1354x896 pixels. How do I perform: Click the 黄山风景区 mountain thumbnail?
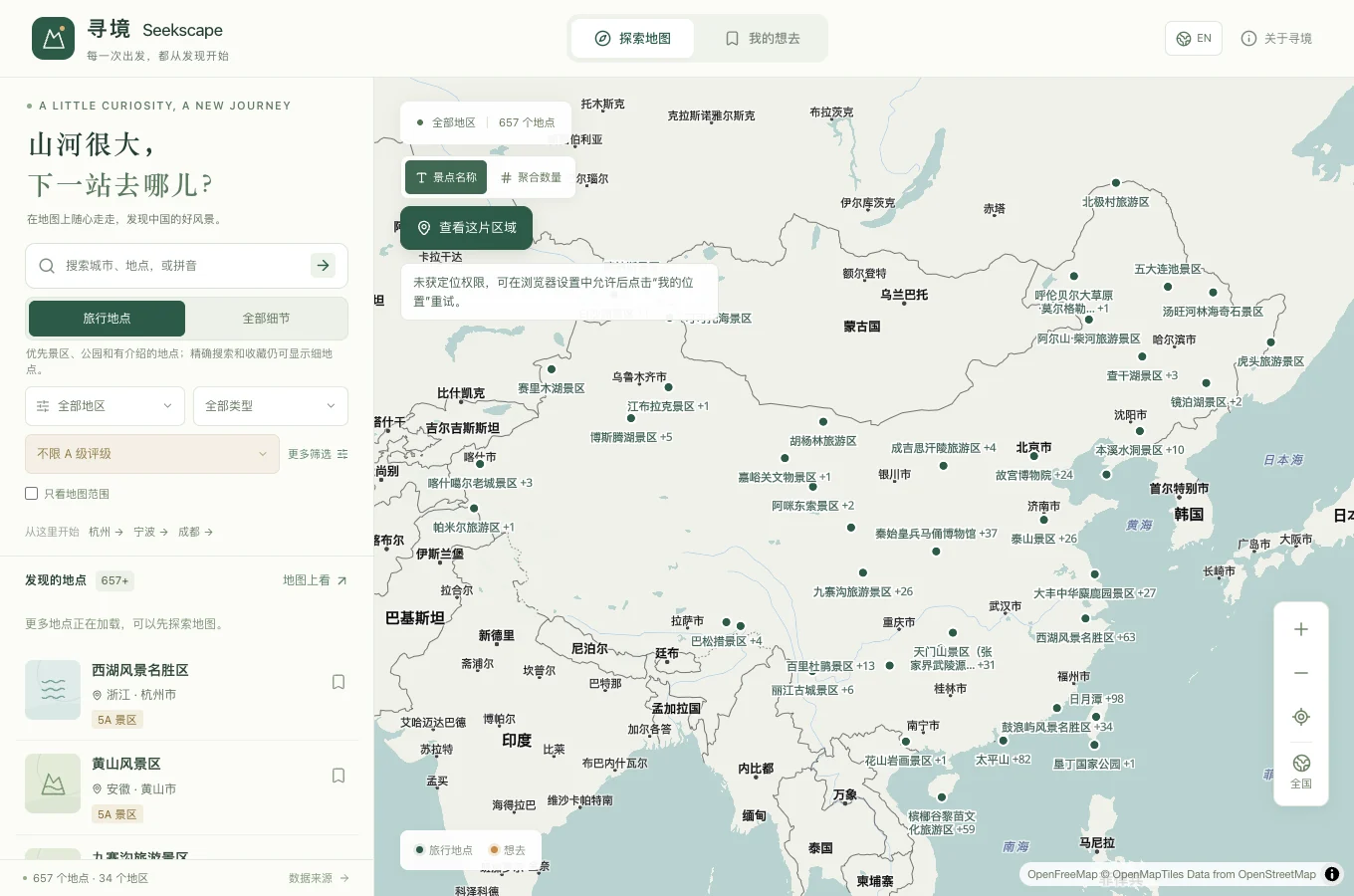[x=53, y=784]
